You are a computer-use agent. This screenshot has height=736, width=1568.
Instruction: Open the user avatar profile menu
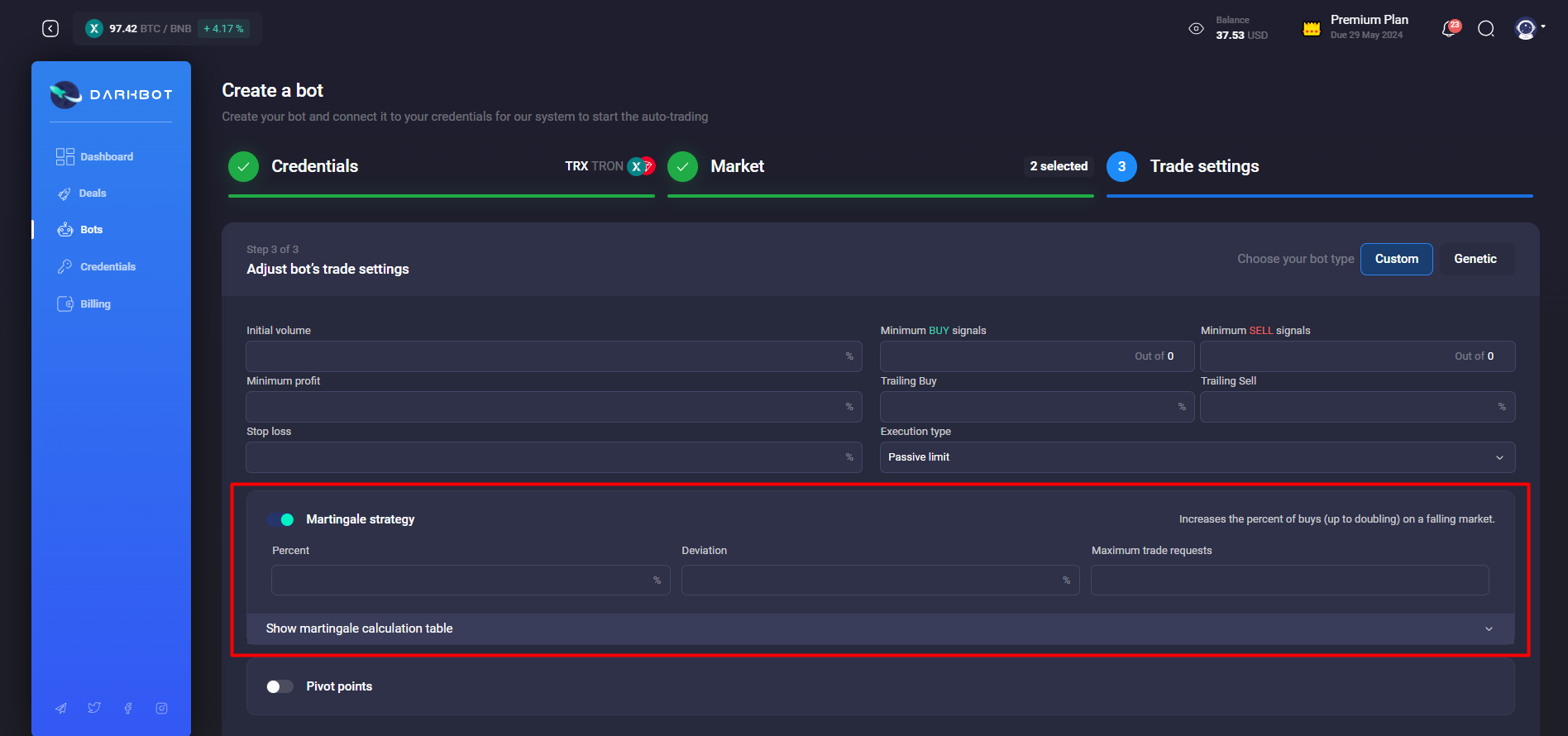tap(1526, 29)
